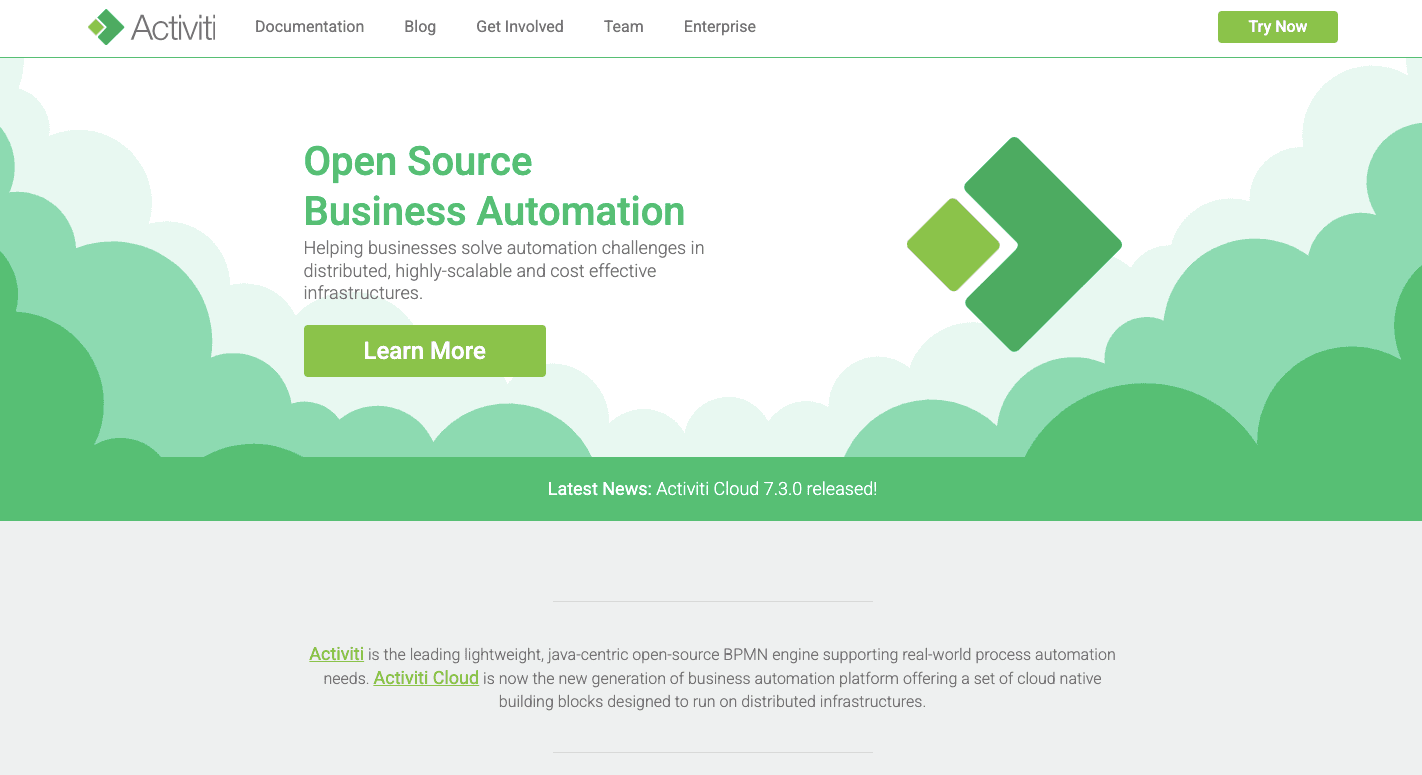Click the Open Source heading line

pos(418,161)
